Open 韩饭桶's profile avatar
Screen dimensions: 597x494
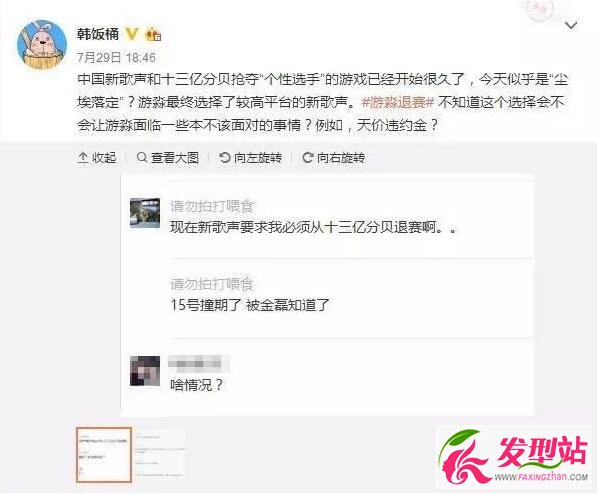tap(42, 45)
